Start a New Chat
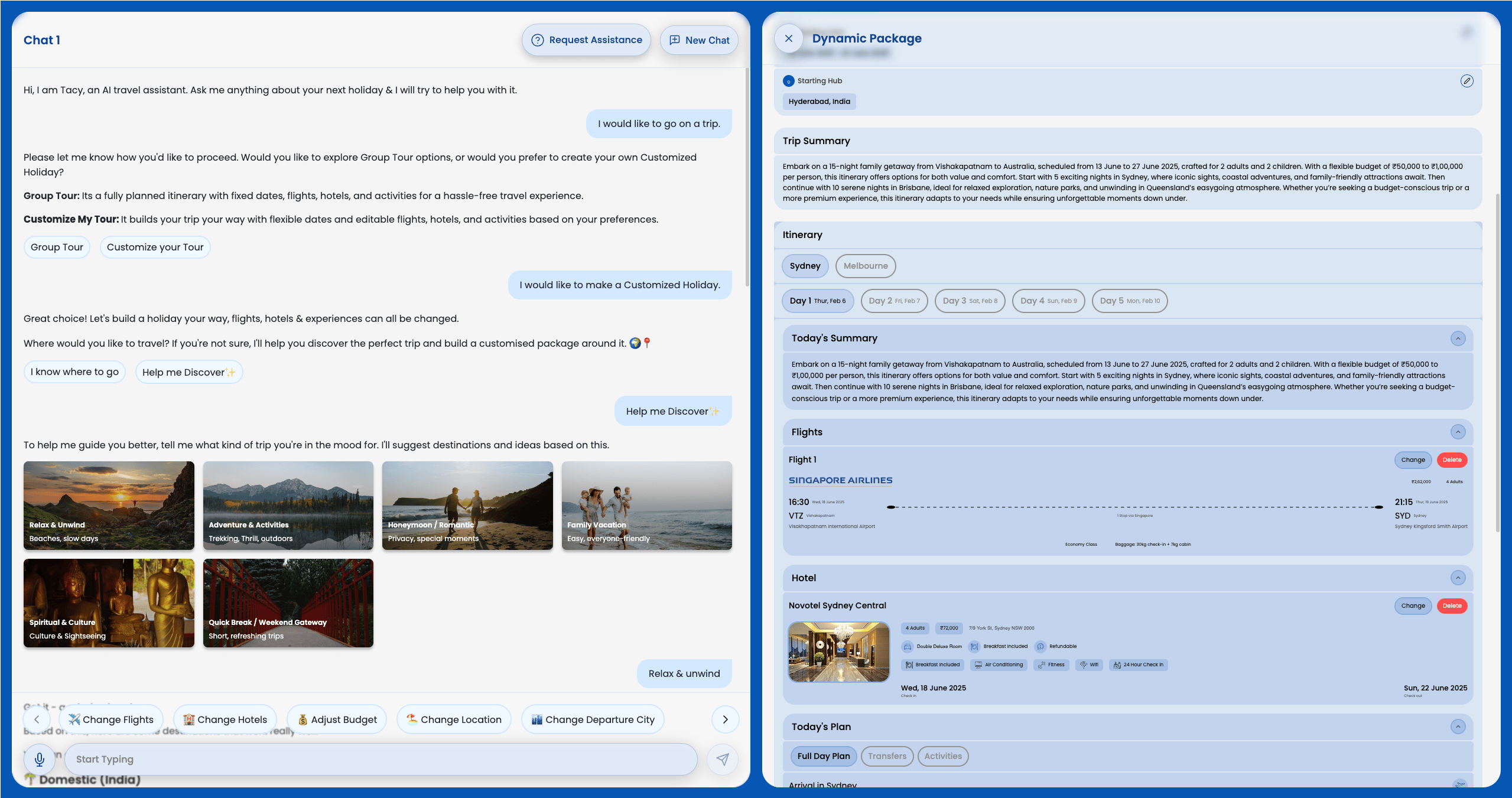This screenshot has height=798, width=1512. (699, 40)
